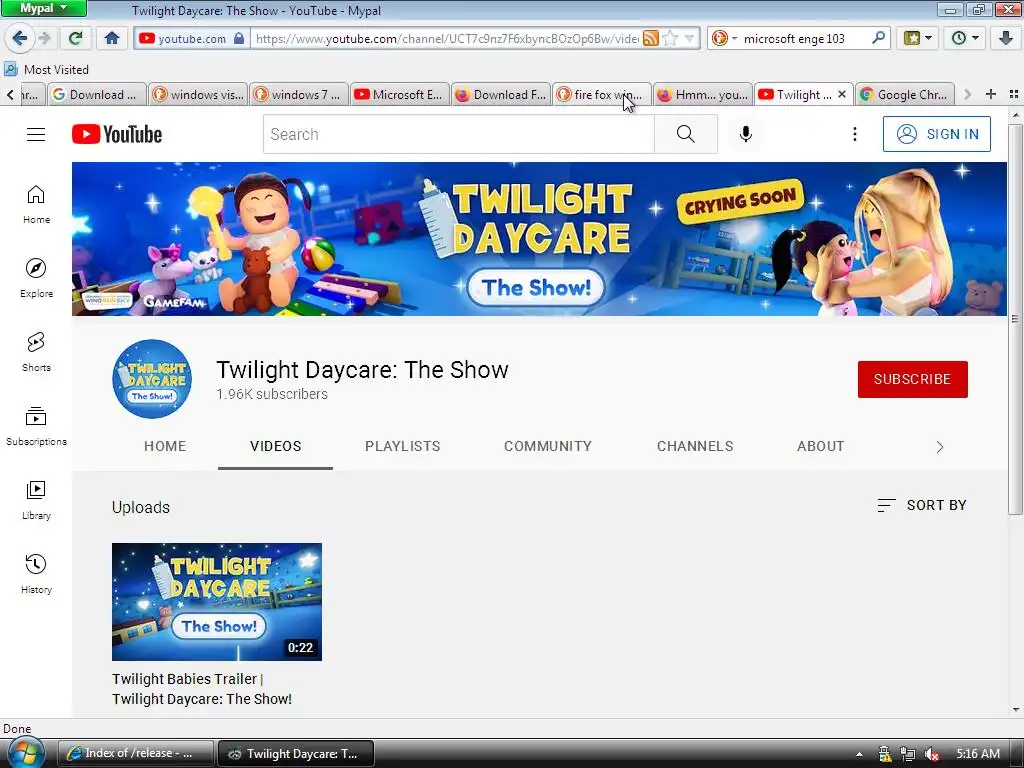Open History in the sidebar

point(36,573)
